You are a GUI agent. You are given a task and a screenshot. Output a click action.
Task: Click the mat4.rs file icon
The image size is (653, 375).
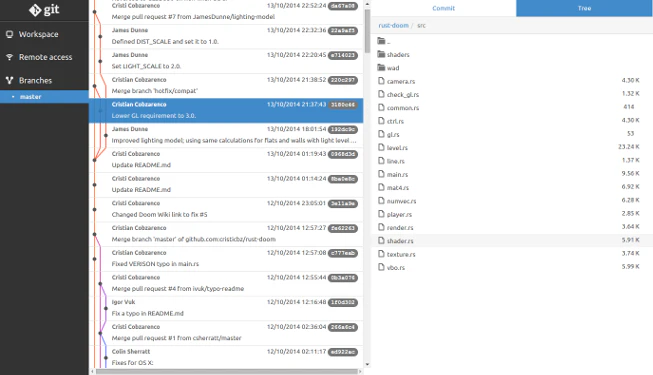click(381, 188)
